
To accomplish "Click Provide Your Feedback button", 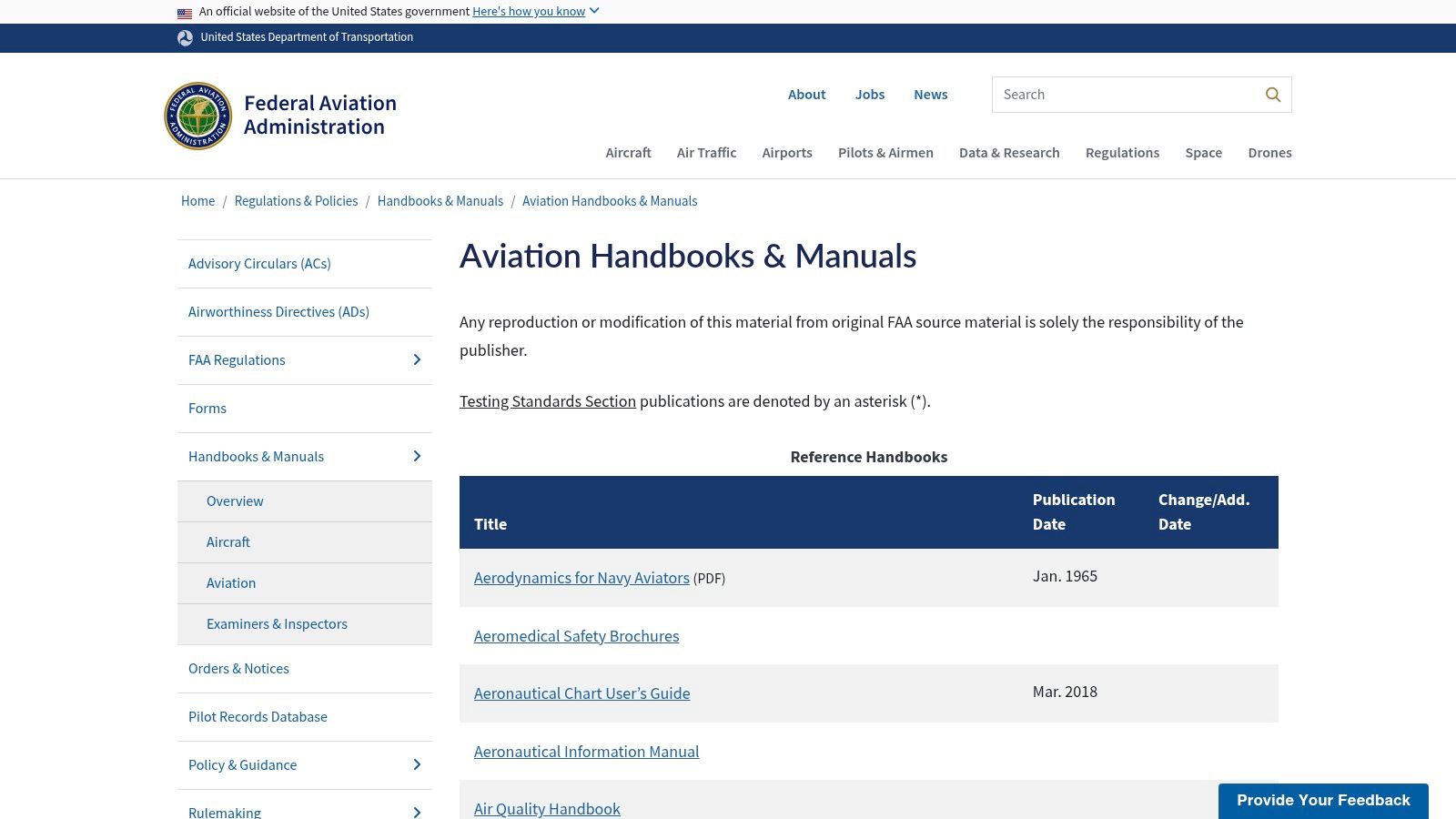I will (x=1323, y=801).
